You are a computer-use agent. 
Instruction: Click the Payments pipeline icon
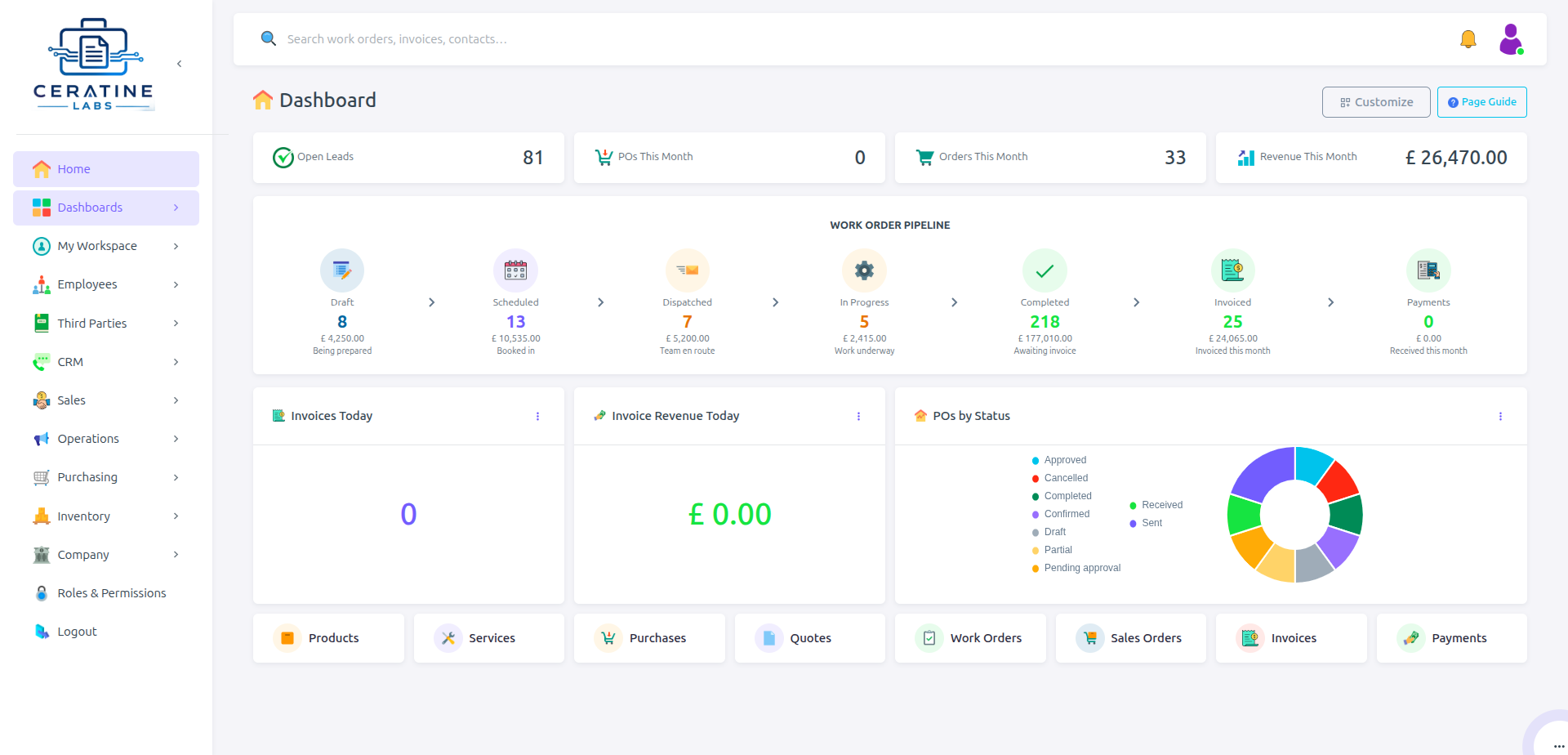tap(1428, 270)
